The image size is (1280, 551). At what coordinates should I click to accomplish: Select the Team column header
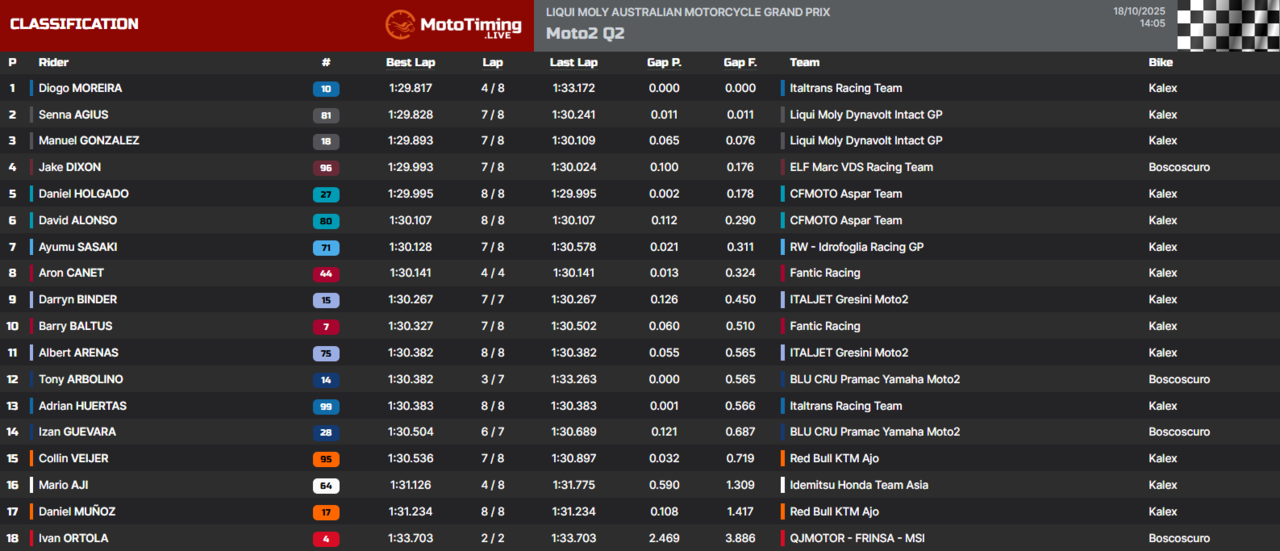click(x=804, y=62)
